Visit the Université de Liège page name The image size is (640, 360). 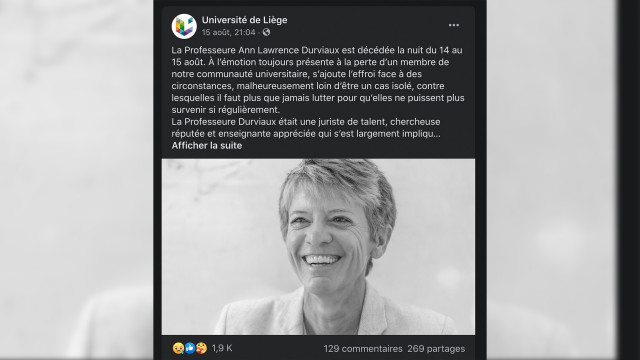tap(244, 20)
